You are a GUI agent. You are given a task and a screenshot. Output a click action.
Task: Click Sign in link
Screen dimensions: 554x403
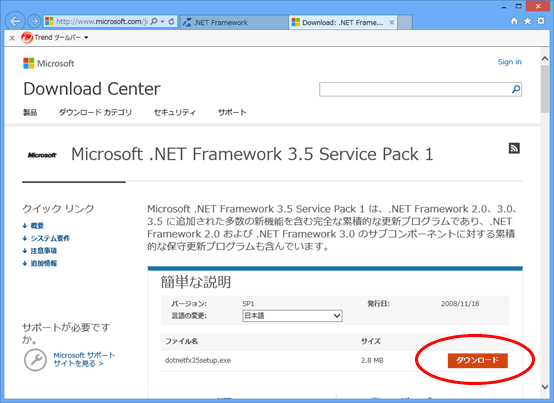(x=509, y=62)
